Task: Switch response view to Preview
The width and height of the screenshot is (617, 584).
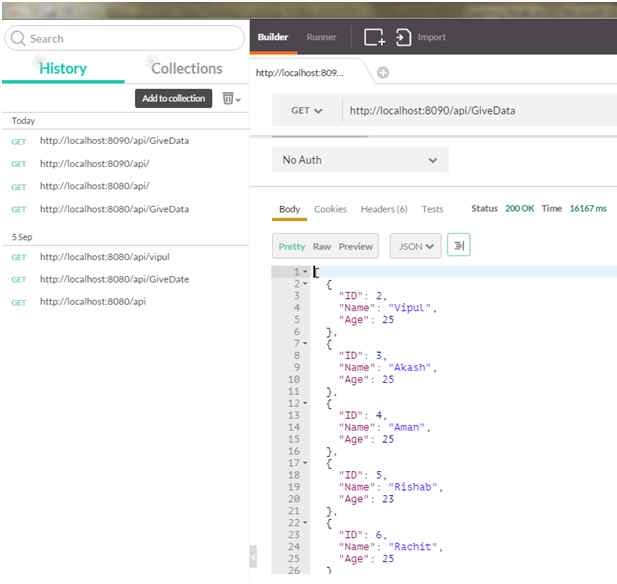Action: pyautogui.click(x=355, y=246)
